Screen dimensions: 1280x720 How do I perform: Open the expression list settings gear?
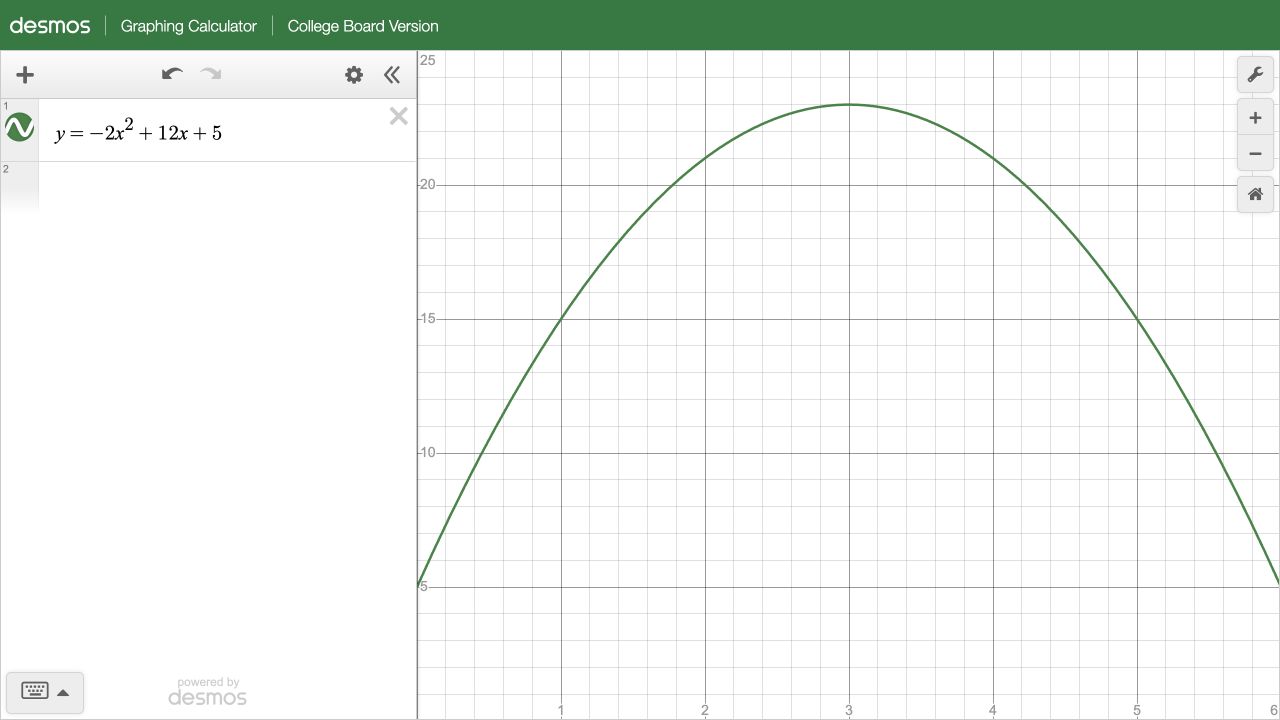tap(354, 74)
